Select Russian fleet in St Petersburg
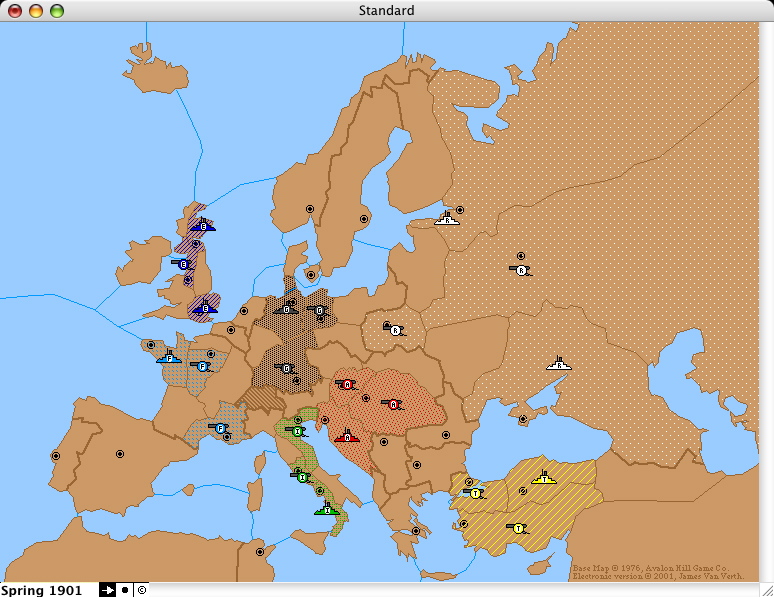 [447, 219]
